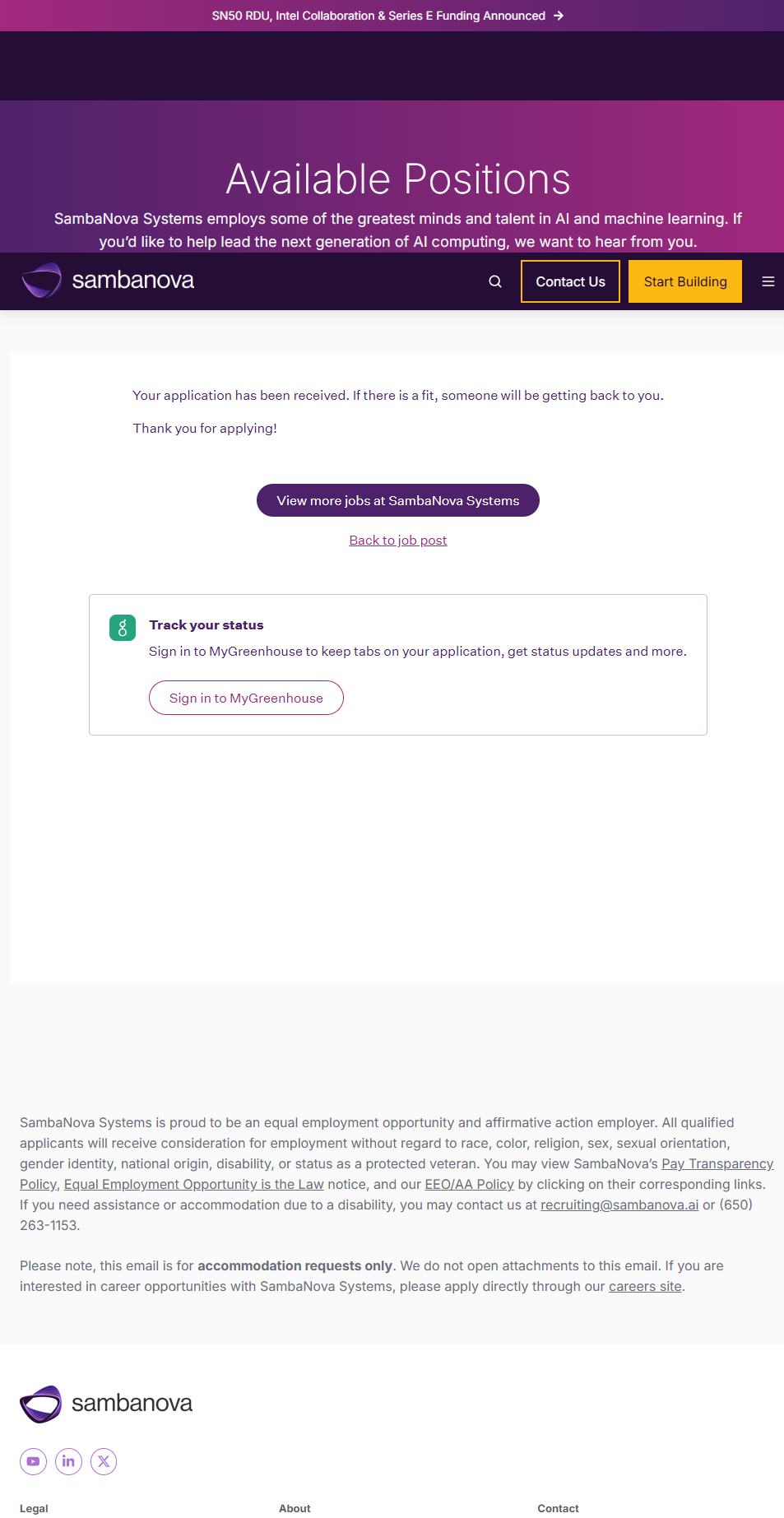Open SambaNova's LinkedIn page icon
Screen dimensions: 784x1518
68,1461
